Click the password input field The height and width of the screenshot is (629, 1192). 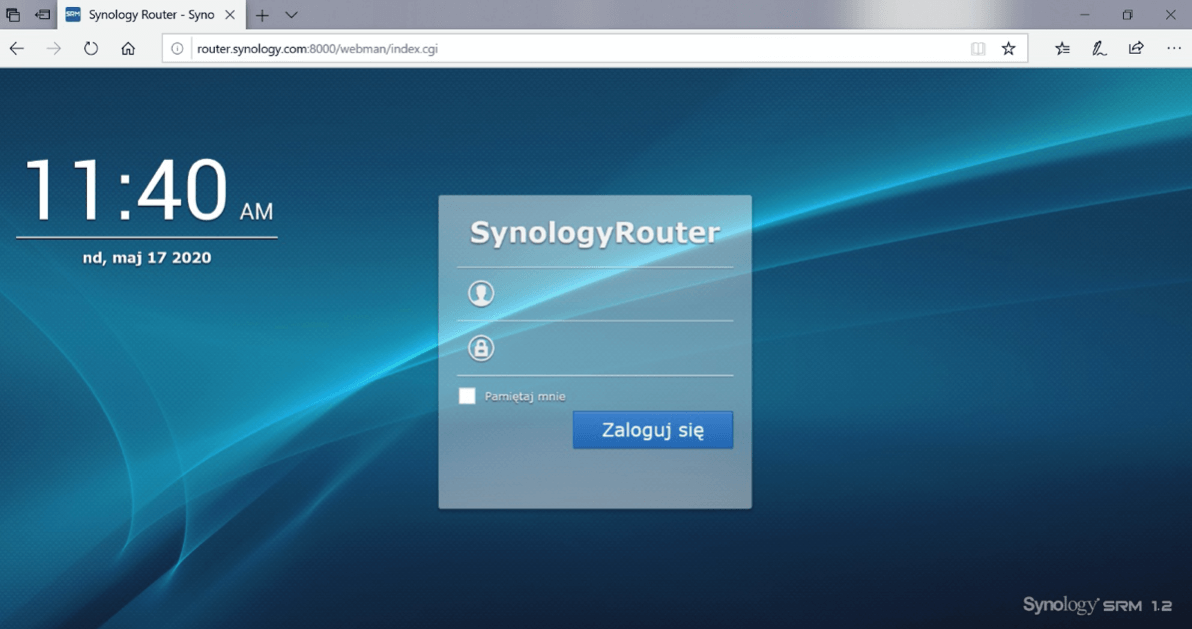click(x=610, y=348)
